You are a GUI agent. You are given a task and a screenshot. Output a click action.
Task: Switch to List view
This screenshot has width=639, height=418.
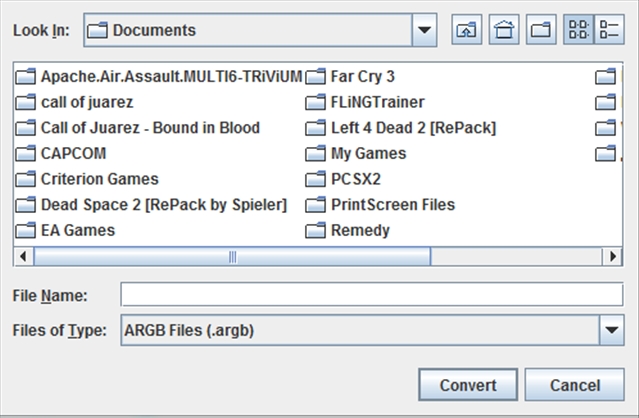click(579, 30)
